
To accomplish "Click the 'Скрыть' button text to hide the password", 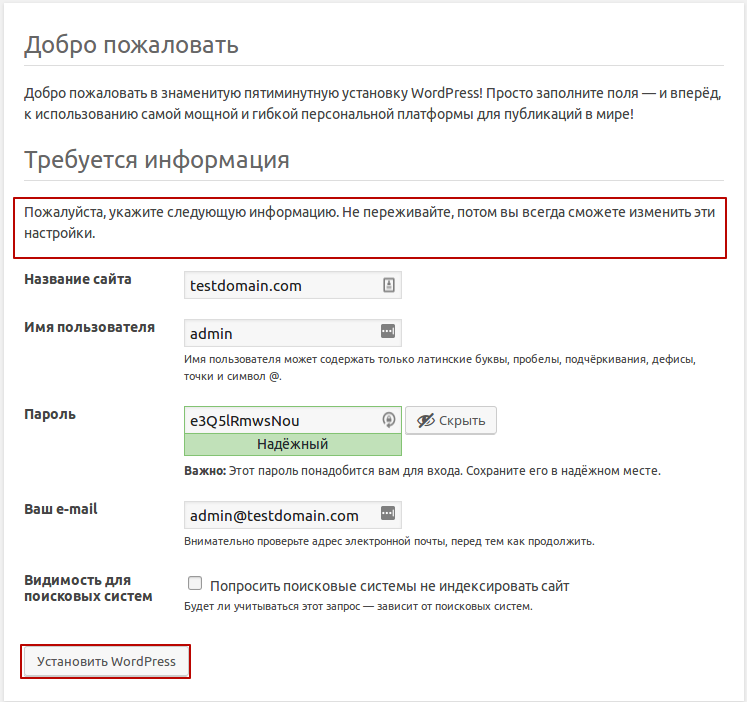I will coord(462,421).
